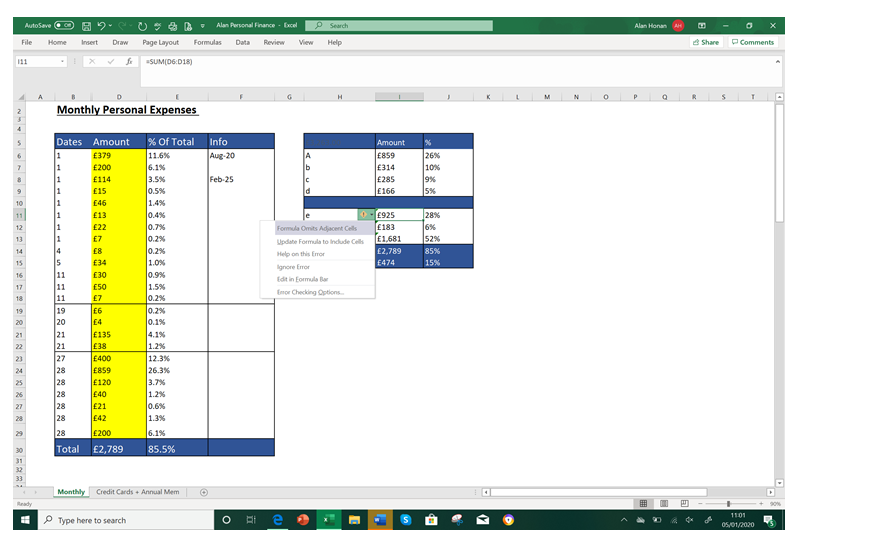Click the error warning indicator beside cell I11

coord(363,215)
